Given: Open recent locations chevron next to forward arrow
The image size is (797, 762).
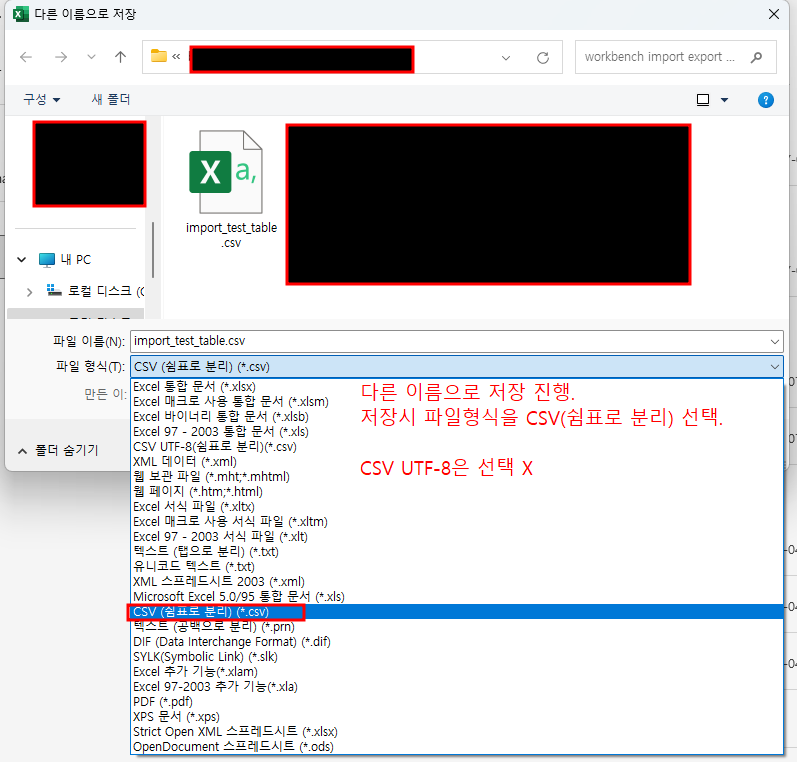Looking at the screenshot, I should point(91,57).
